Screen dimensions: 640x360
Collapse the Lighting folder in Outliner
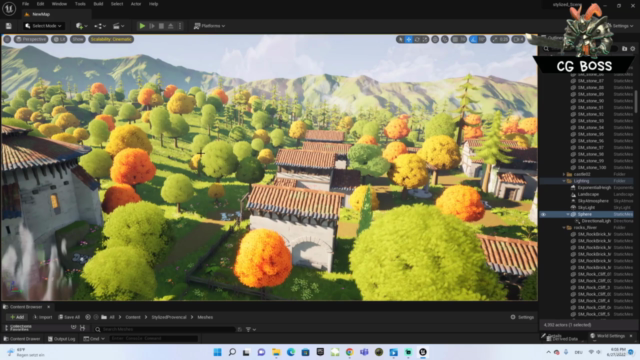(x=564, y=181)
